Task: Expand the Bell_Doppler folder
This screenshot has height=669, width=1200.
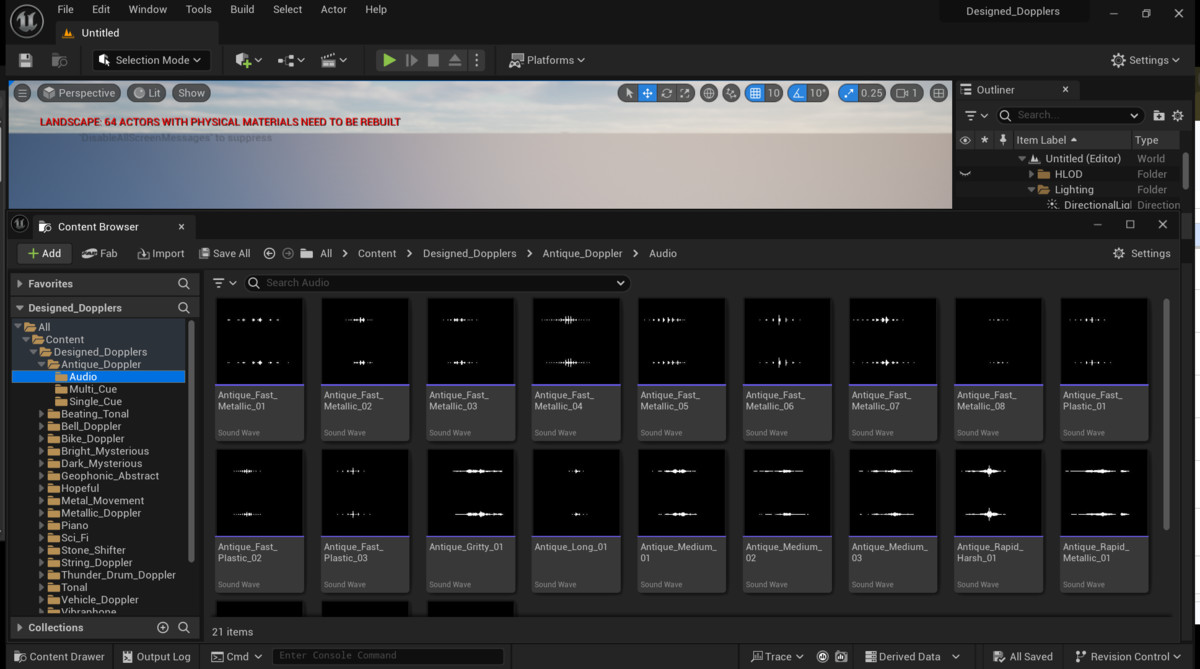Action: click(x=41, y=426)
